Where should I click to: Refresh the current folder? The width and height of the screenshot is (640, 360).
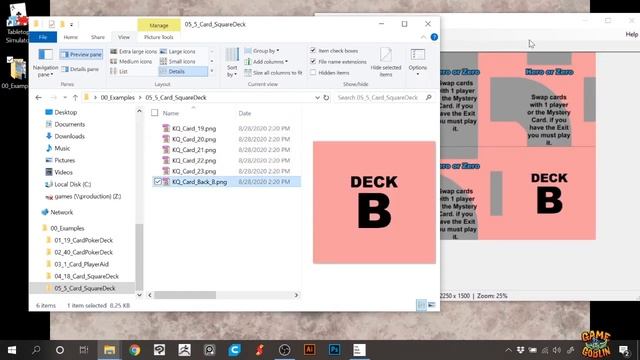(326, 98)
